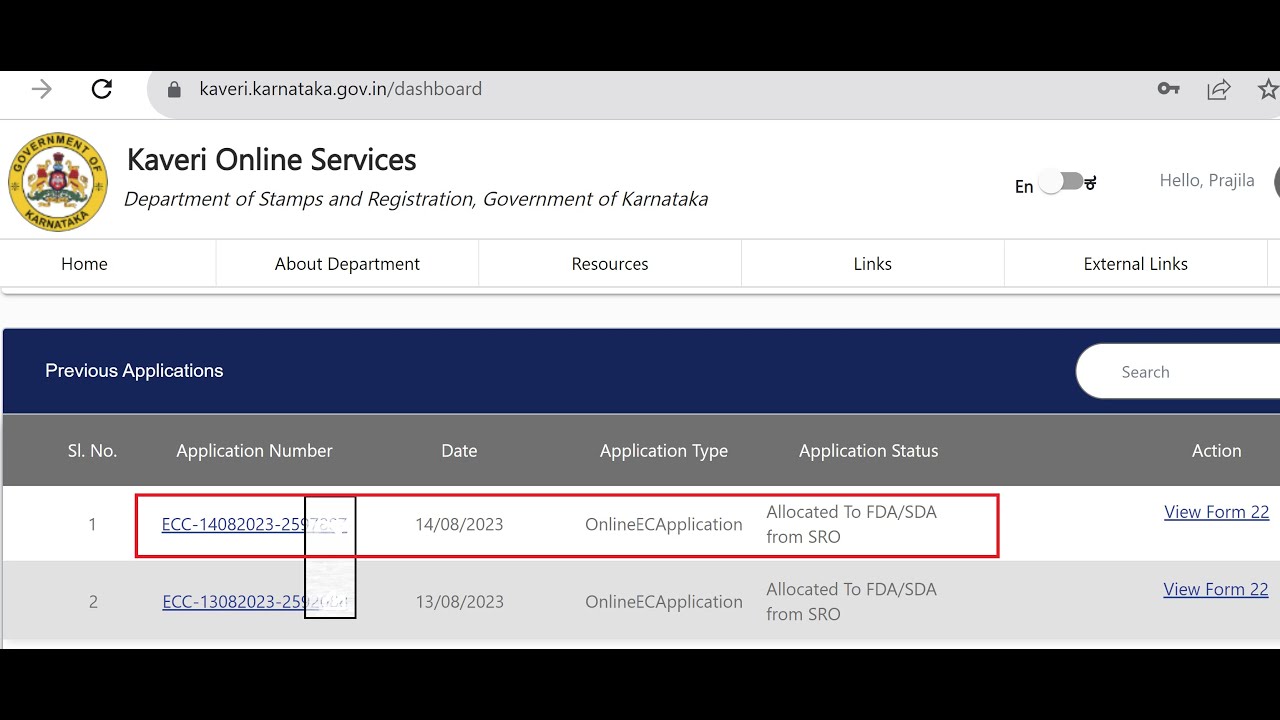This screenshot has height=720, width=1280.
Task: Click the 13/08/2023 date cell
Action: pyautogui.click(x=459, y=602)
